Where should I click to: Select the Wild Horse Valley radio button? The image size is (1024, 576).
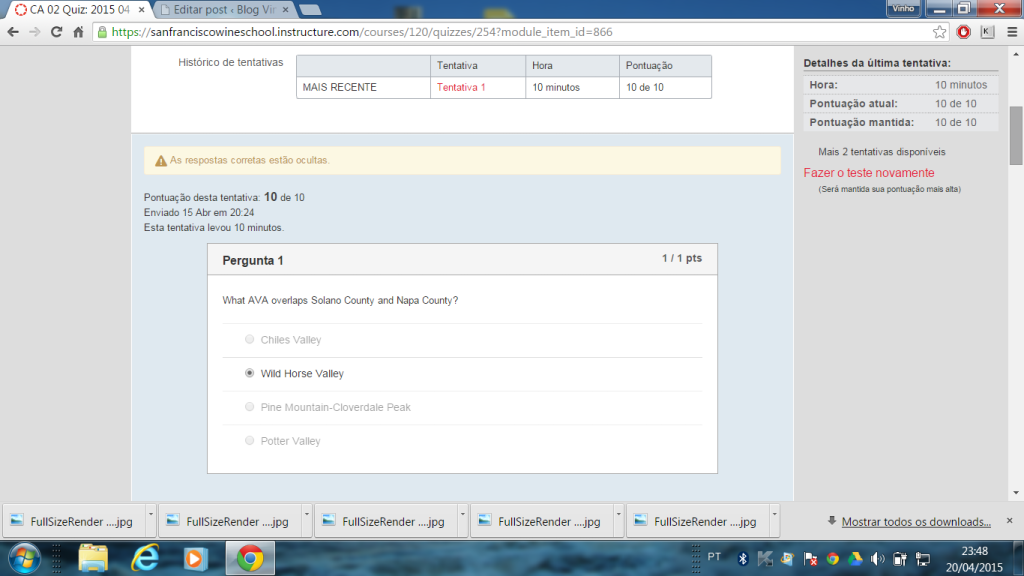(250, 373)
